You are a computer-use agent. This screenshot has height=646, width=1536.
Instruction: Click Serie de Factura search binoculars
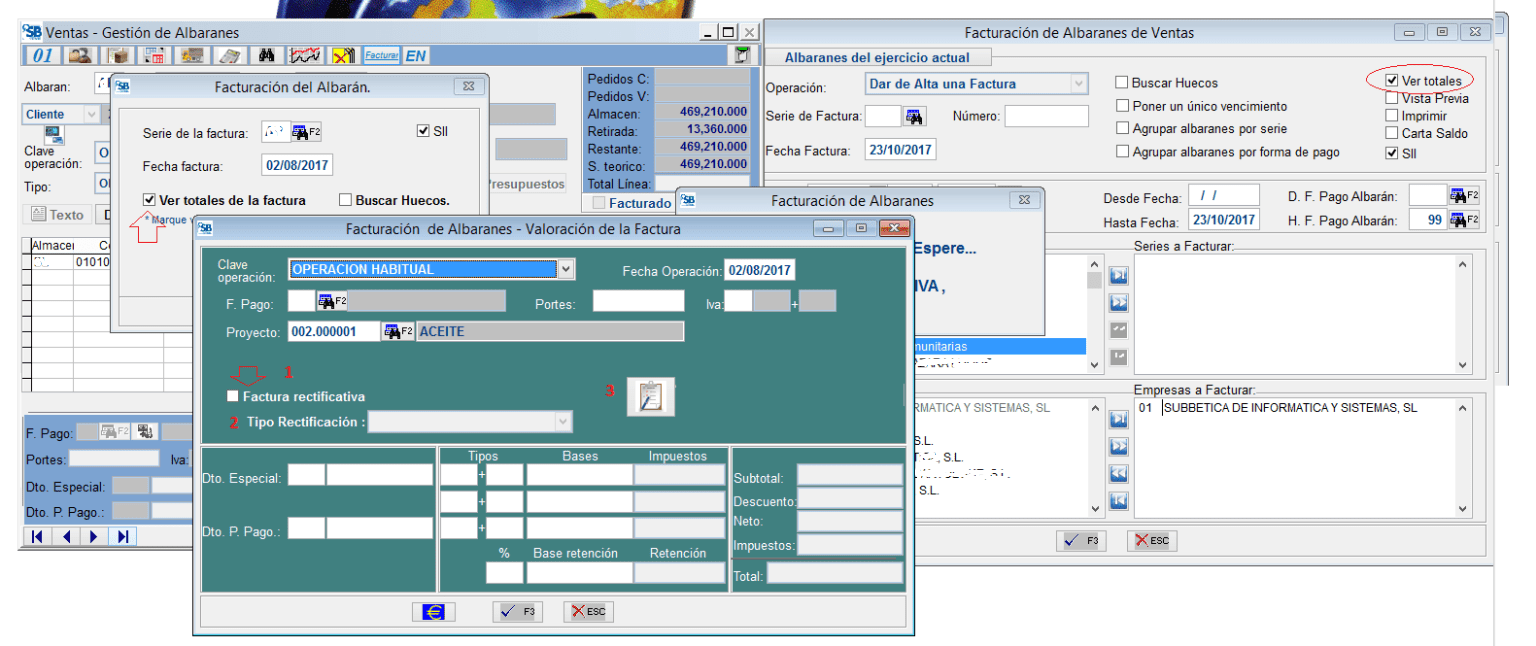(914, 117)
